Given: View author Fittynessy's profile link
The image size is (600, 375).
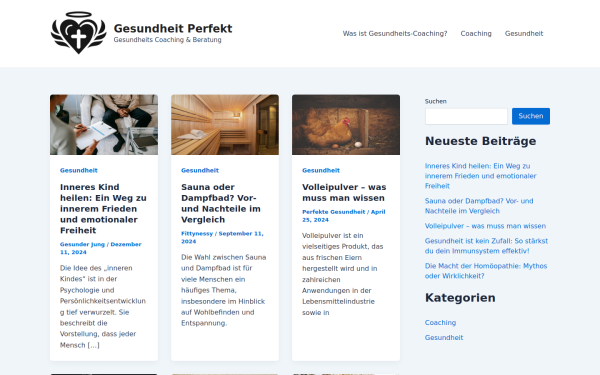Looking at the screenshot, I should (x=197, y=234).
